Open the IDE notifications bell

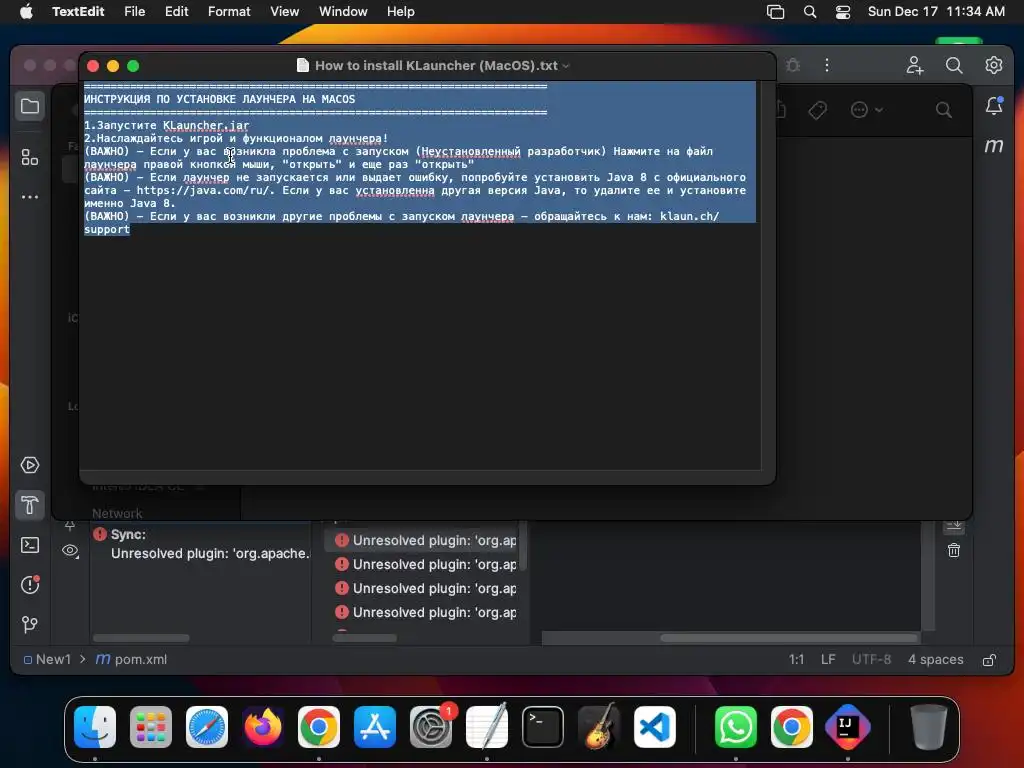tap(994, 106)
